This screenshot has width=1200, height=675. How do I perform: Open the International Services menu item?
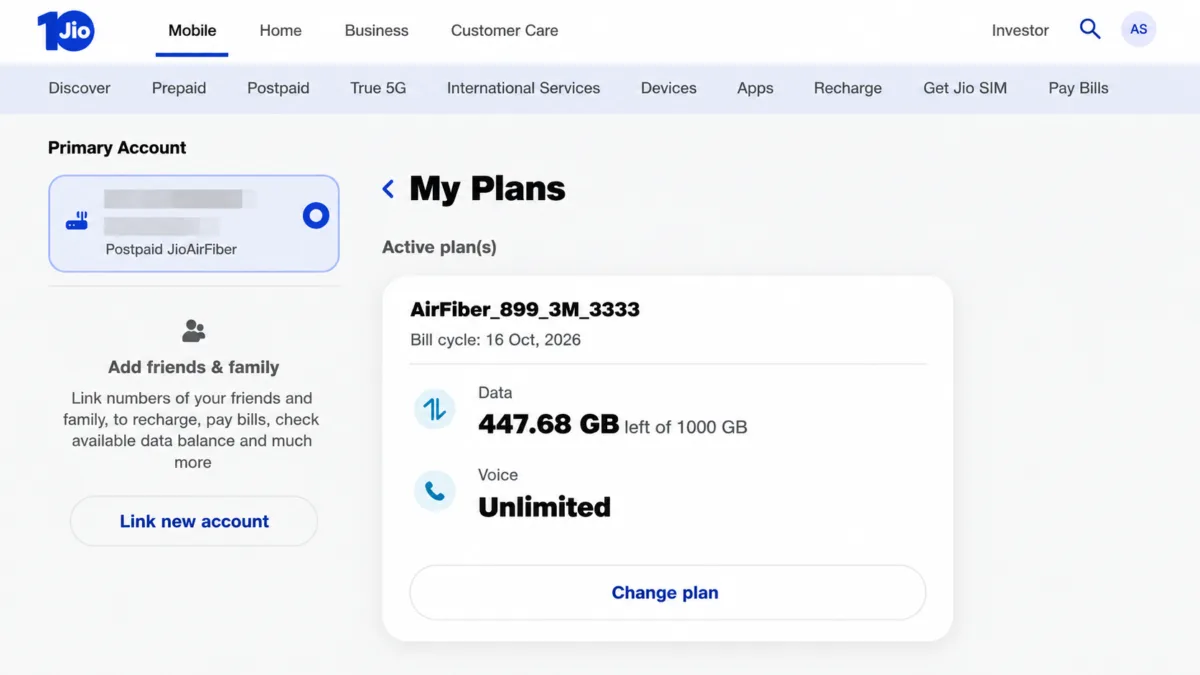(x=523, y=88)
